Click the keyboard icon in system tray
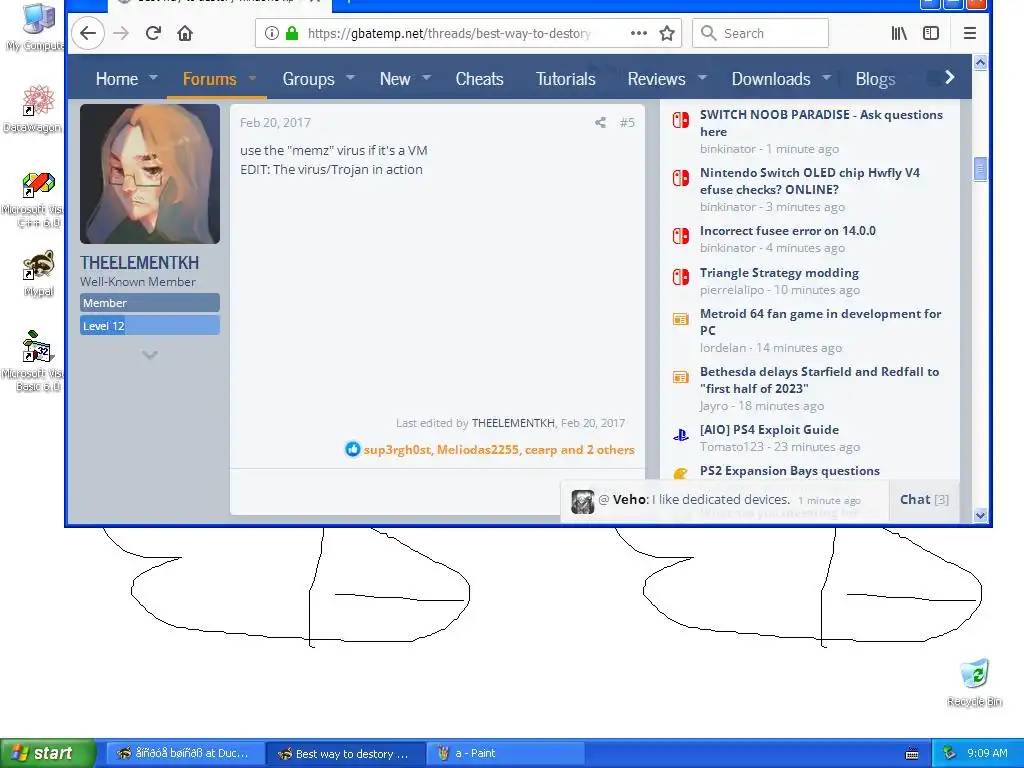The height and width of the screenshot is (768, 1024). 912,754
